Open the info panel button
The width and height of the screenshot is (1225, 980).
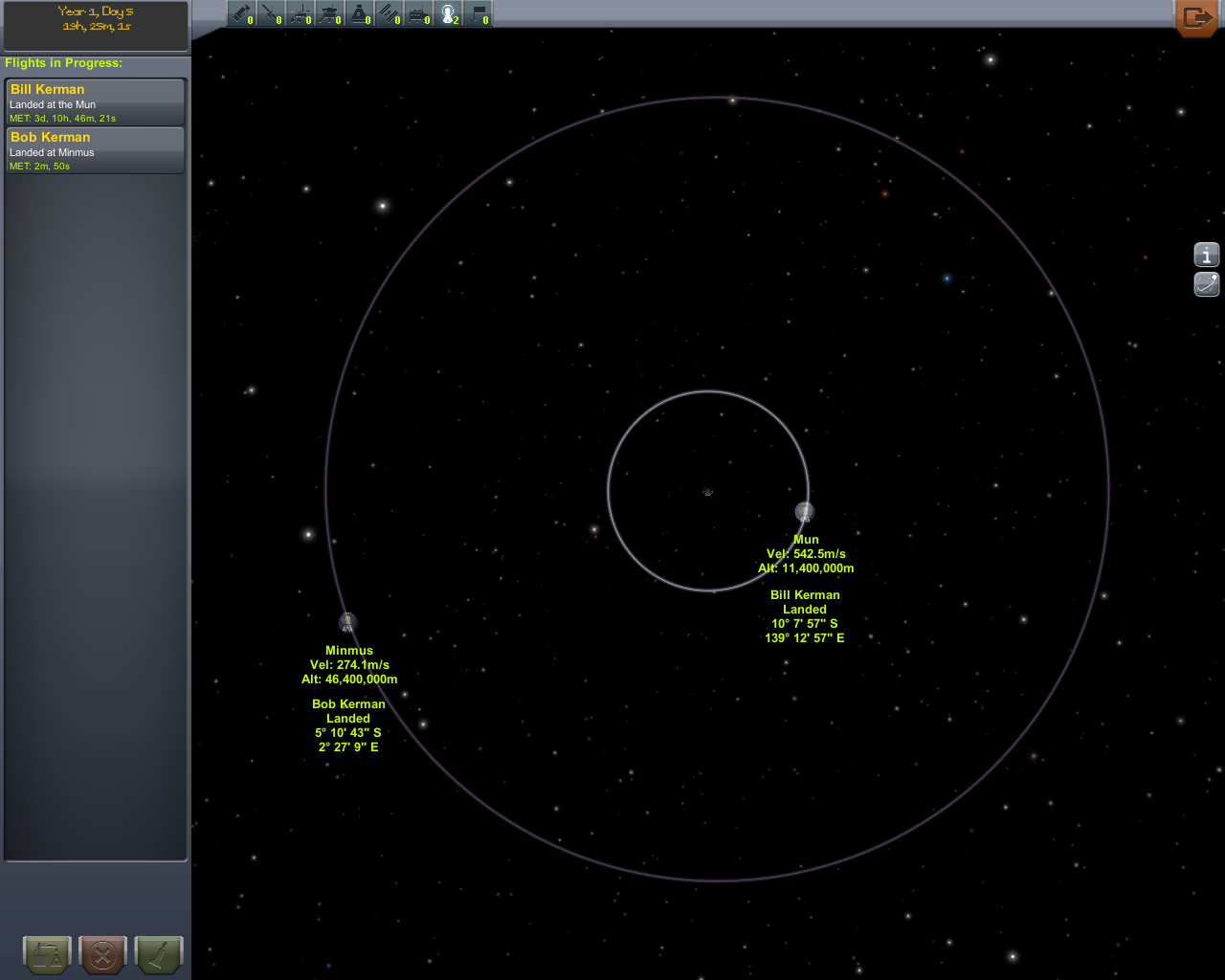coord(1207,255)
